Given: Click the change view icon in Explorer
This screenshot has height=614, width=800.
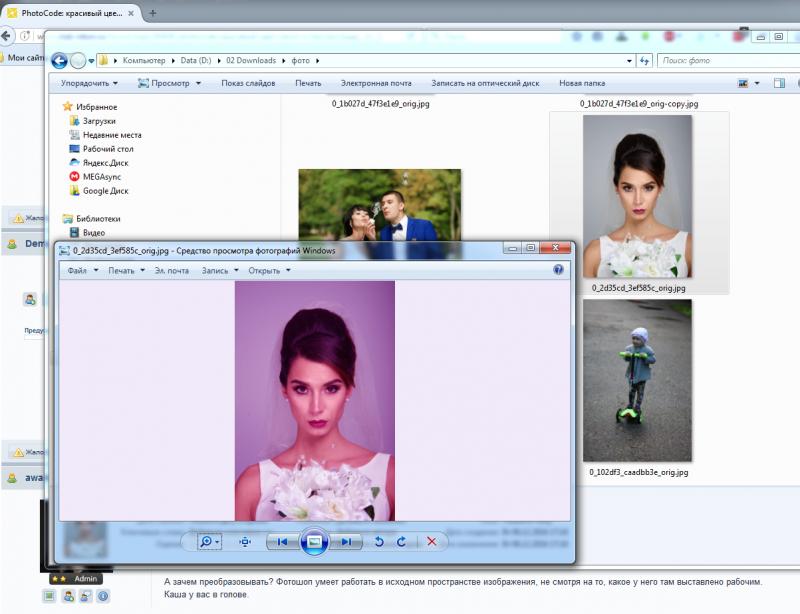Looking at the screenshot, I should (743, 83).
